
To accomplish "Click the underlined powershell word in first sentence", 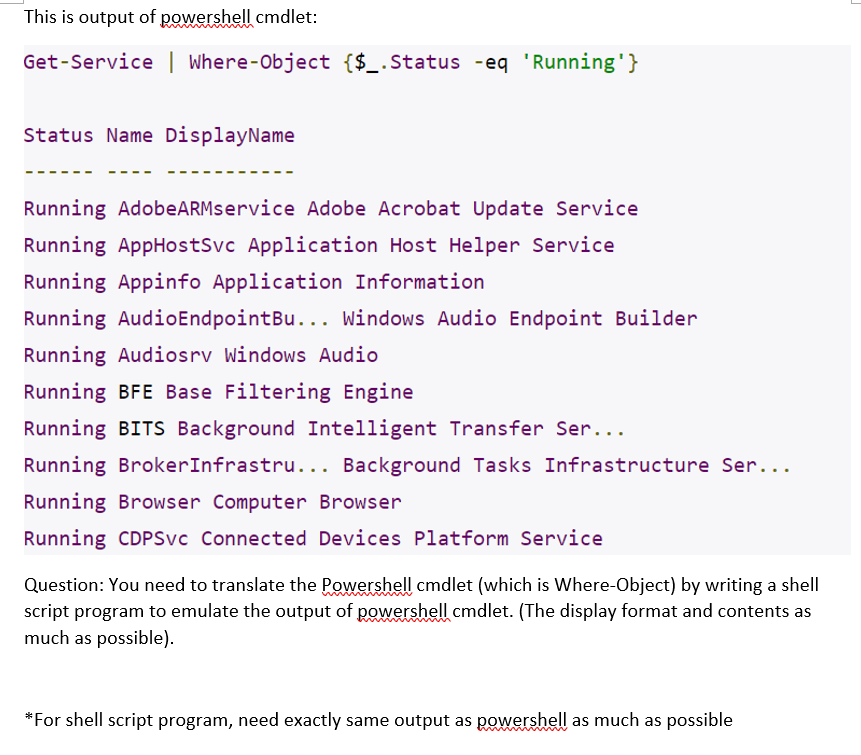I will click(x=204, y=17).
